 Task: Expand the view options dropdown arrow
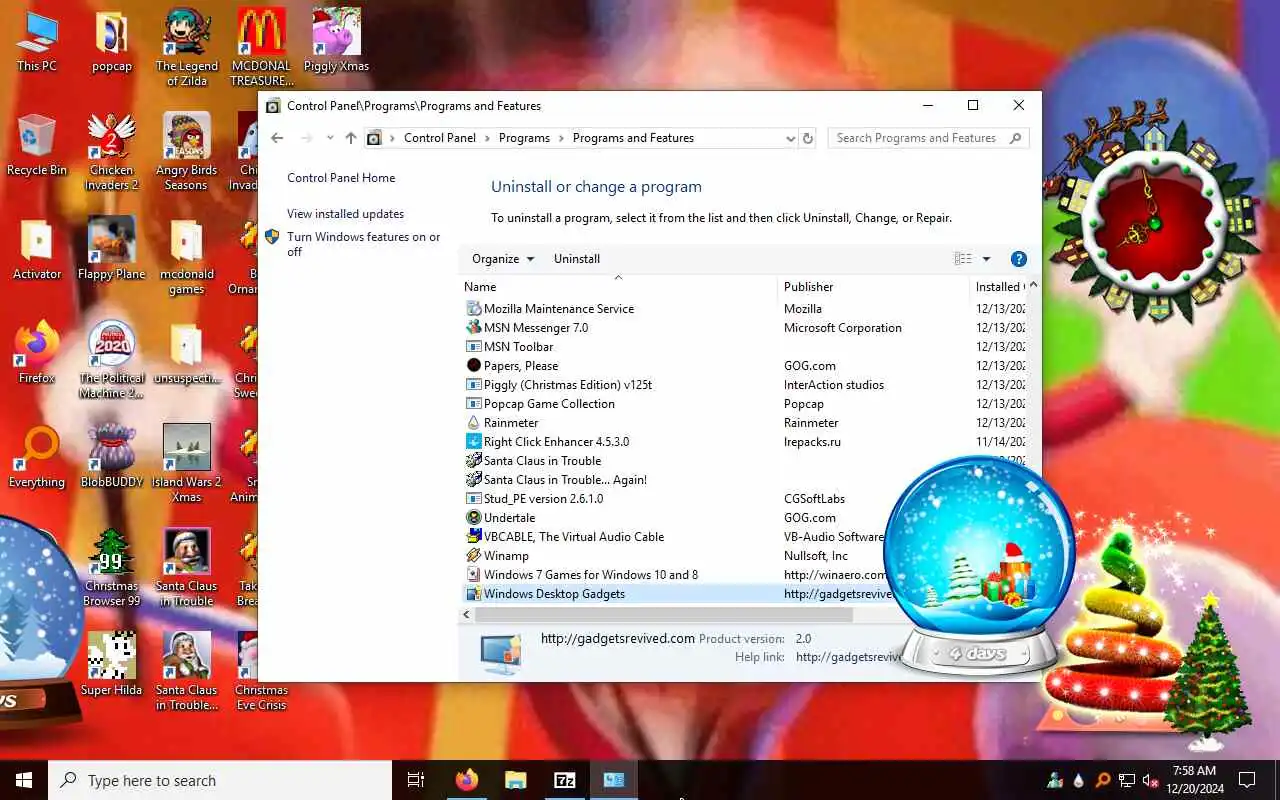click(x=986, y=259)
